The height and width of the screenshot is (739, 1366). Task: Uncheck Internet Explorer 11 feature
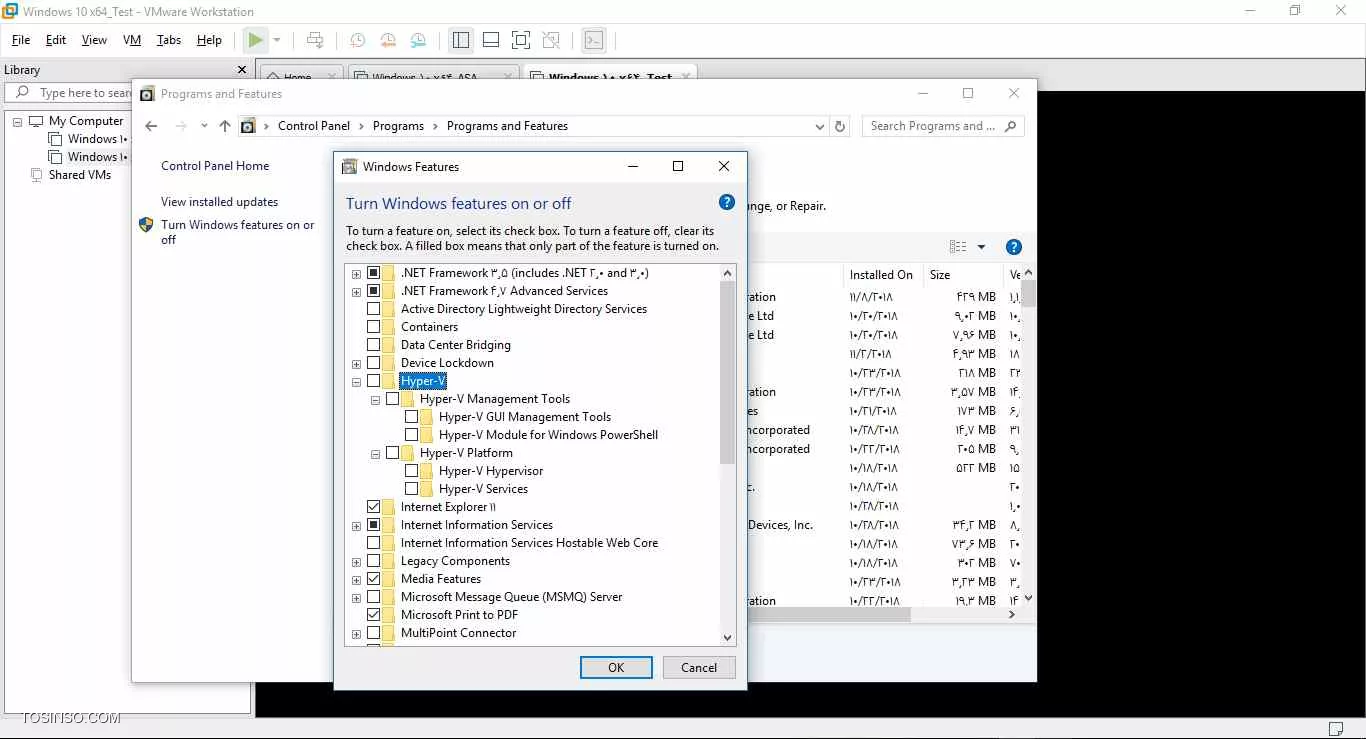pyautogui.click(x=374, y=507)
